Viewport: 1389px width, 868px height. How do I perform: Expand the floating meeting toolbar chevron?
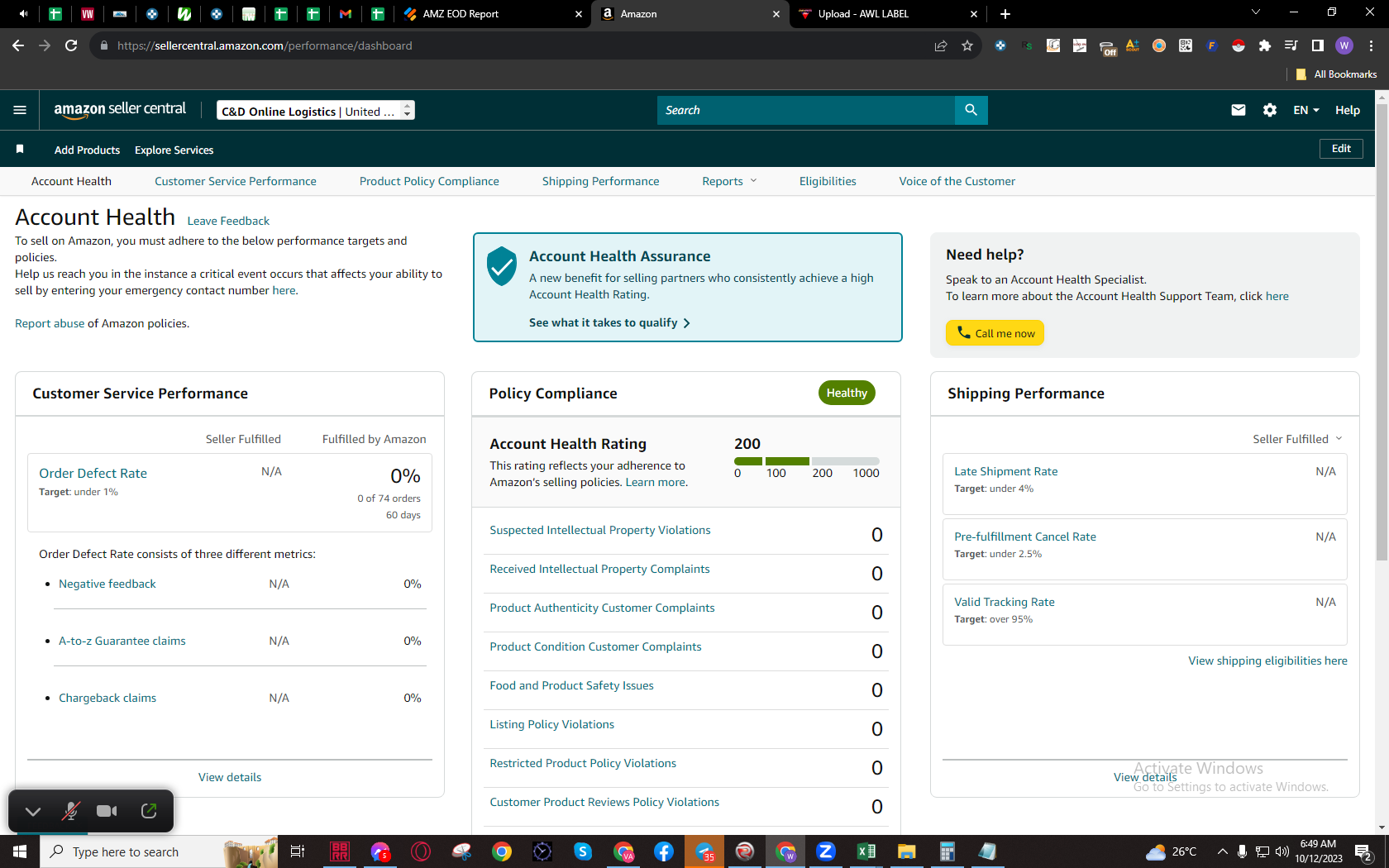(x=33, y=811)
